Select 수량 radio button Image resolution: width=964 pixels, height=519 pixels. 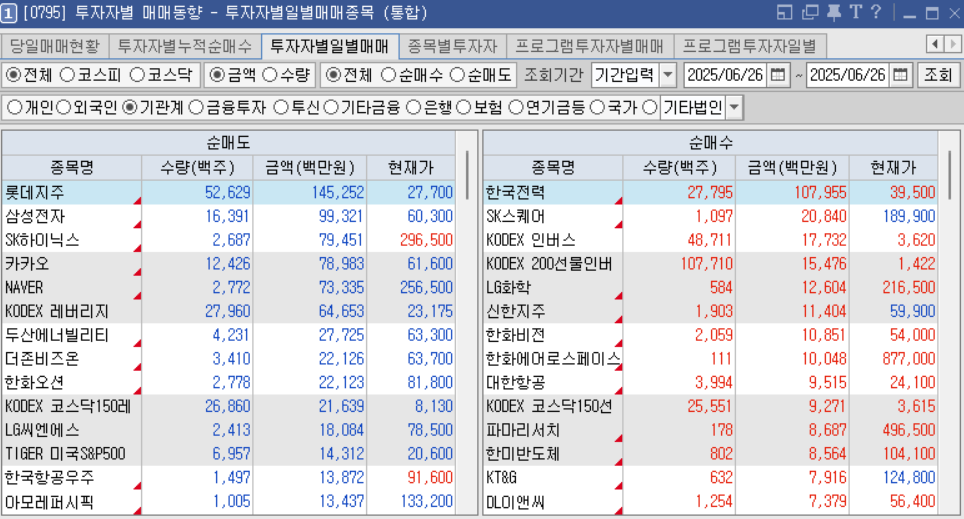tap(270, 75)
